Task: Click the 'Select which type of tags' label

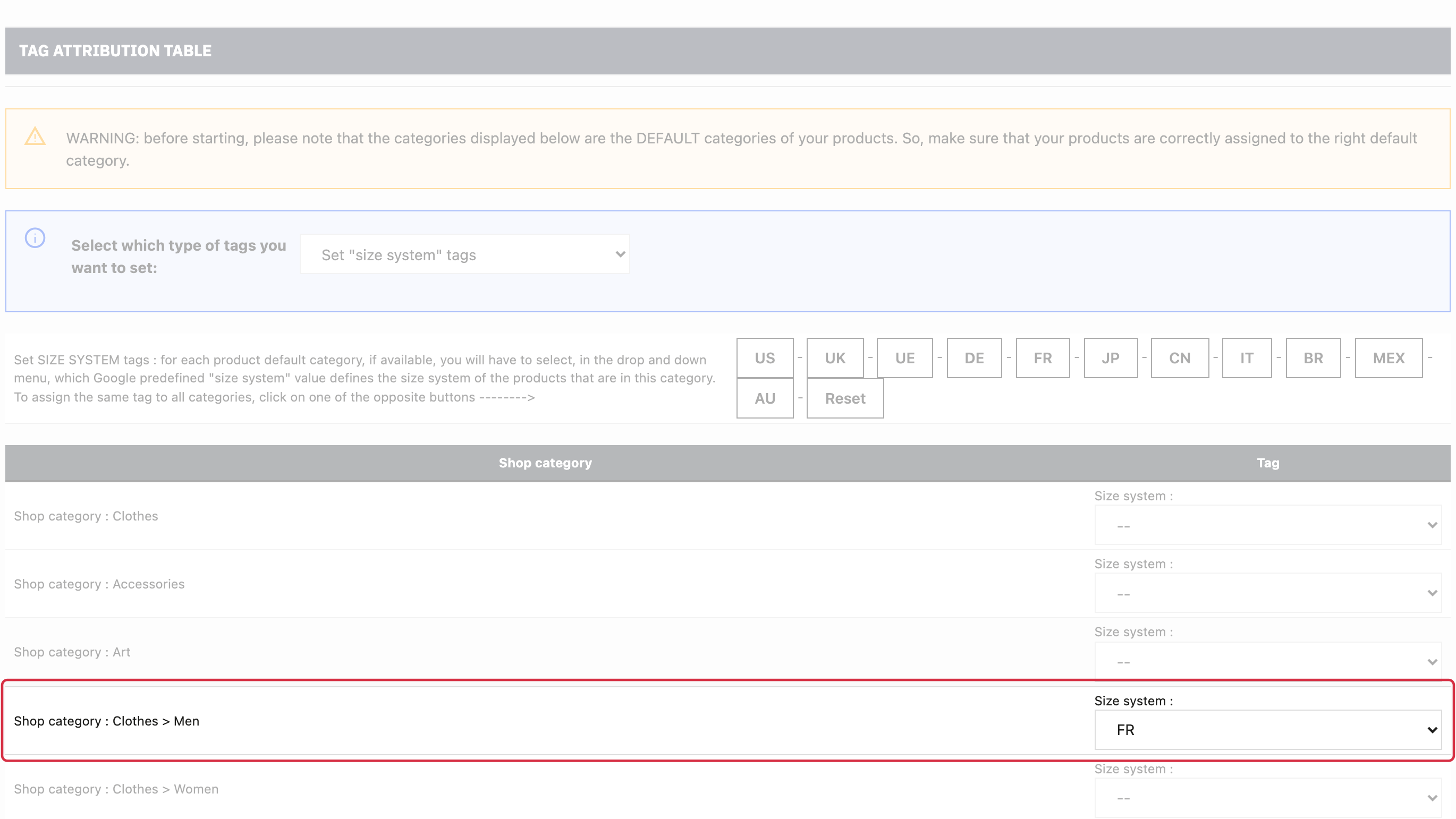Action: click(179, 257)
